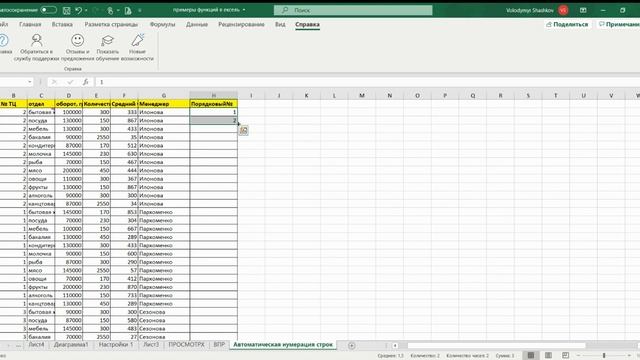The height and width of the screenshot is (360, 640).
Task: Switch to the Разметка страницы tab
Action: pyautogui.click(x=111, y=24)
